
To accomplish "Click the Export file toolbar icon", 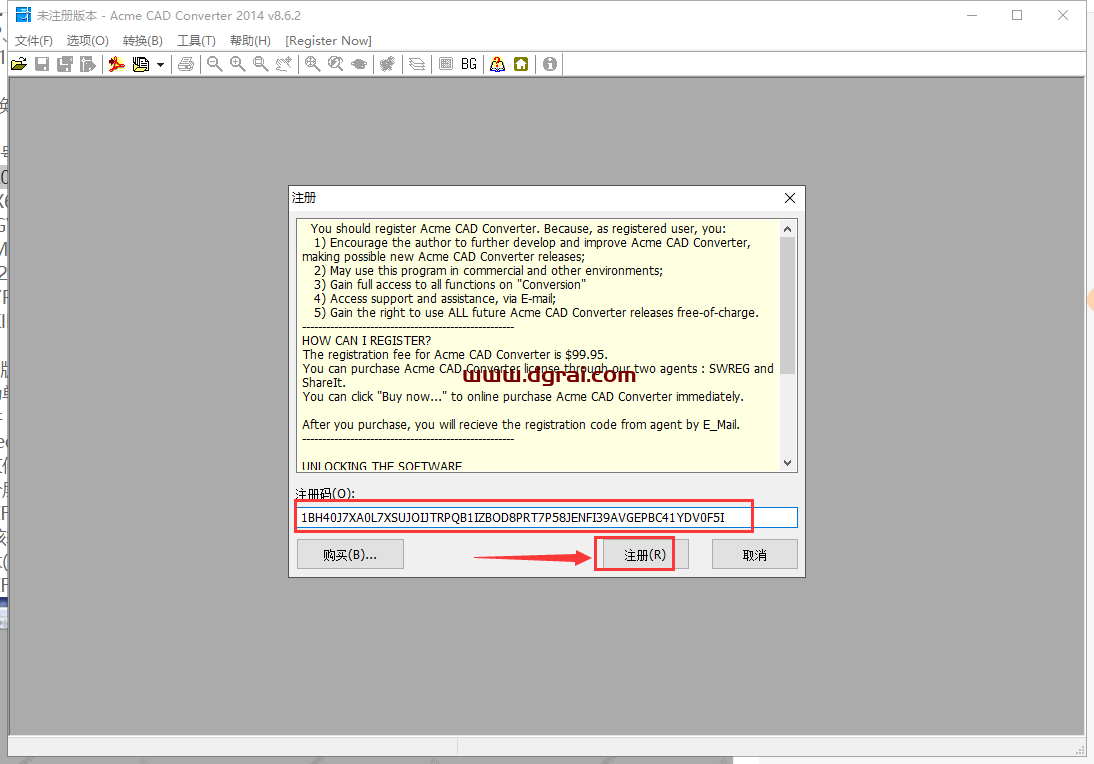I will point(87,64).
